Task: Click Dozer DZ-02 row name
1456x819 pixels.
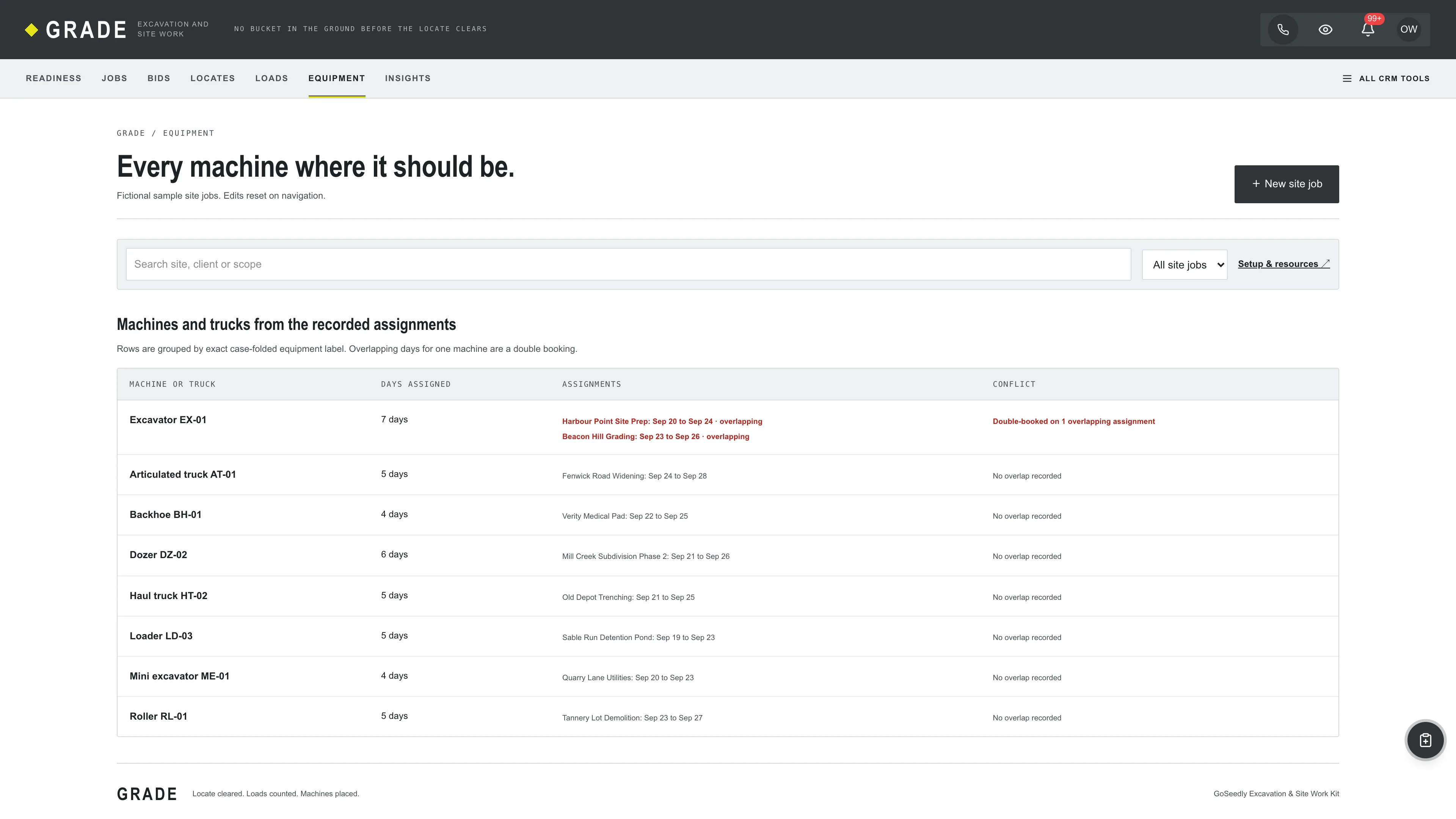Action: pos(158,555)
